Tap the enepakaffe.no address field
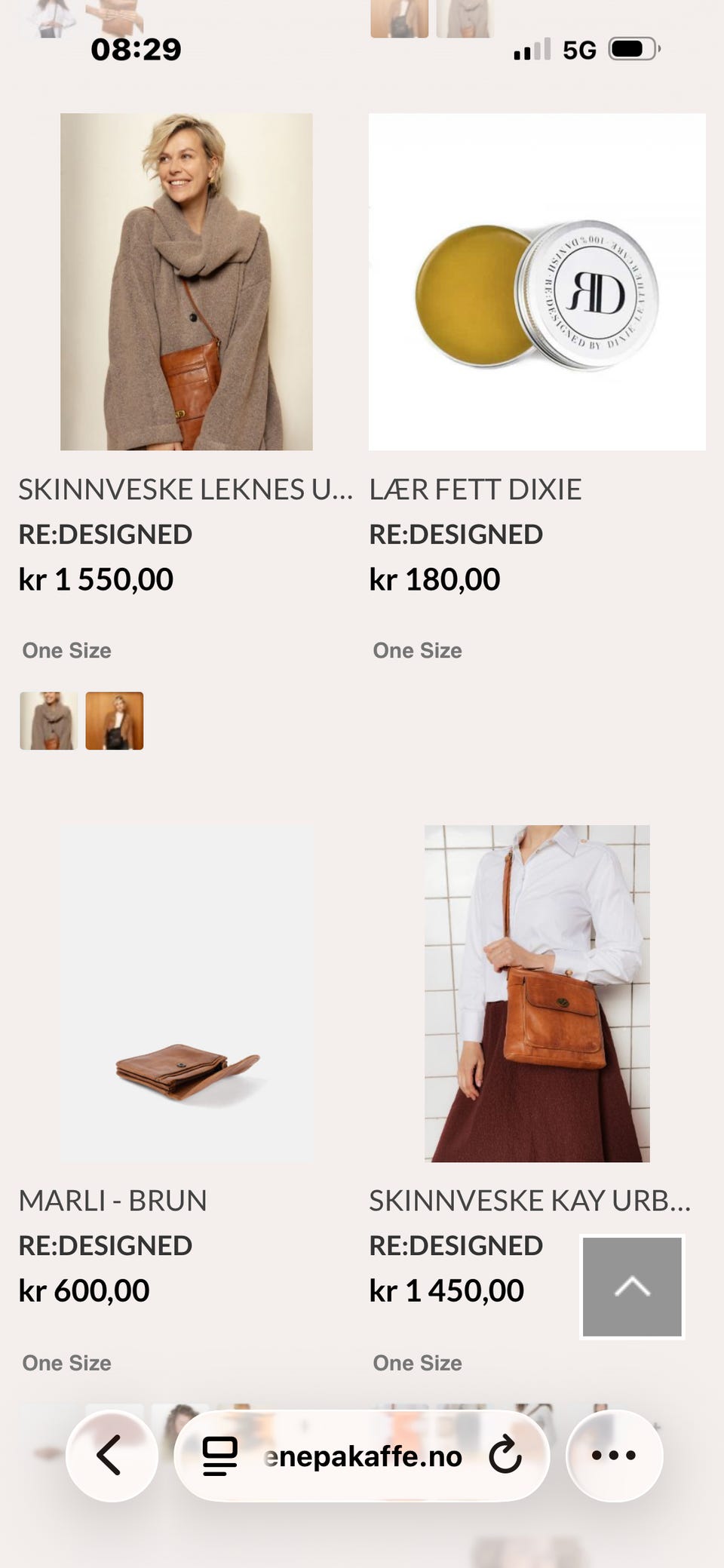724x1568 pixels. 362,1456
